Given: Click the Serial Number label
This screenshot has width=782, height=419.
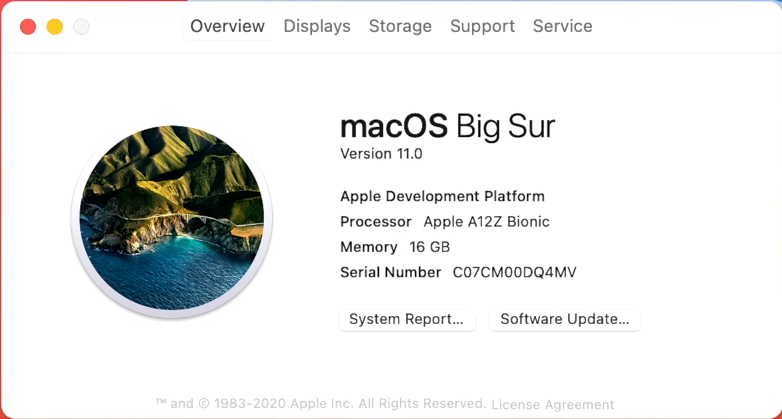Looking at the screenshot, I should coord(391,272).
